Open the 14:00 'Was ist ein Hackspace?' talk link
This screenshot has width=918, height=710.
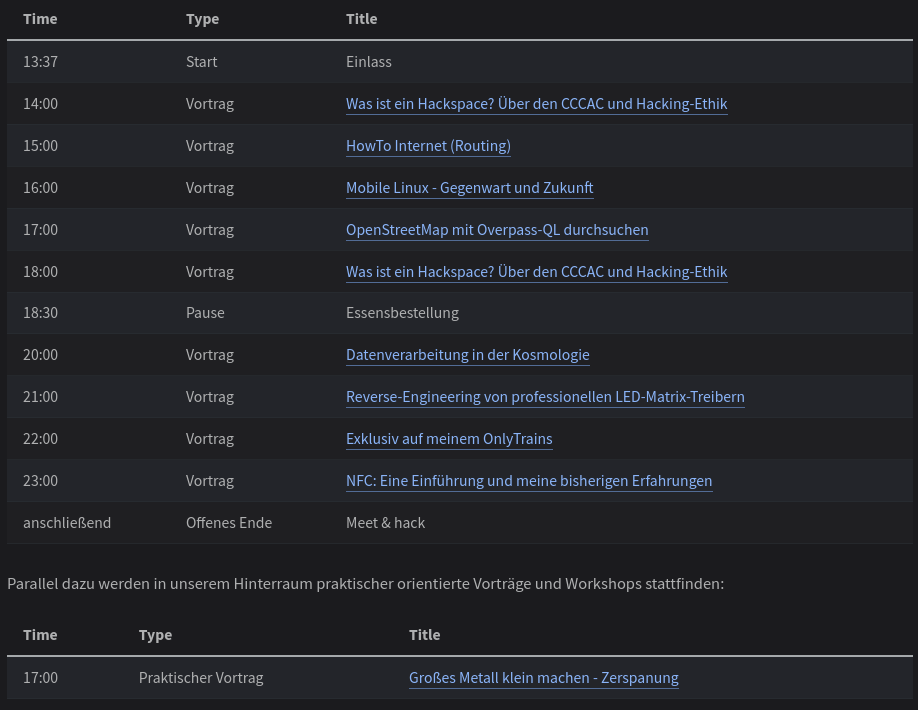click(536, 104)
